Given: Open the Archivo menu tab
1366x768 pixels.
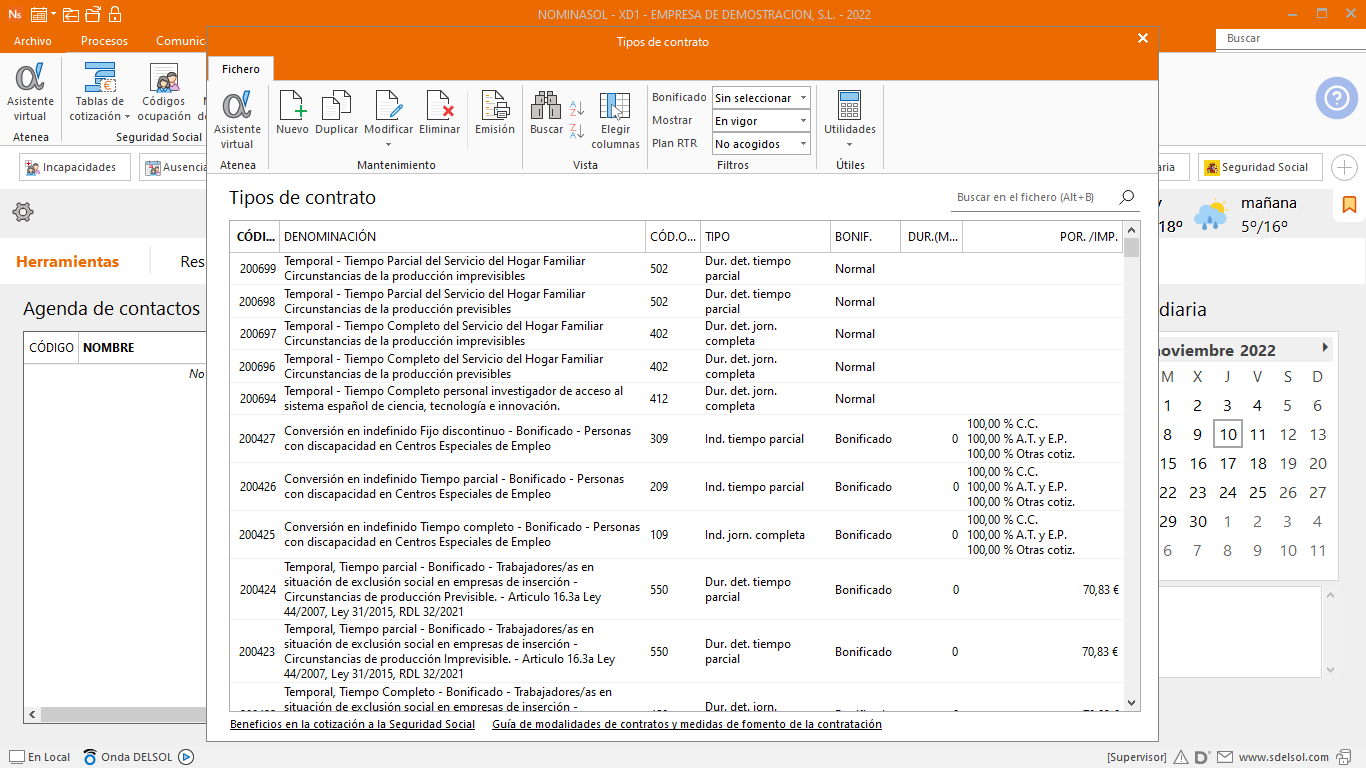Looking at the screenshot, I should tap(33, 41).
